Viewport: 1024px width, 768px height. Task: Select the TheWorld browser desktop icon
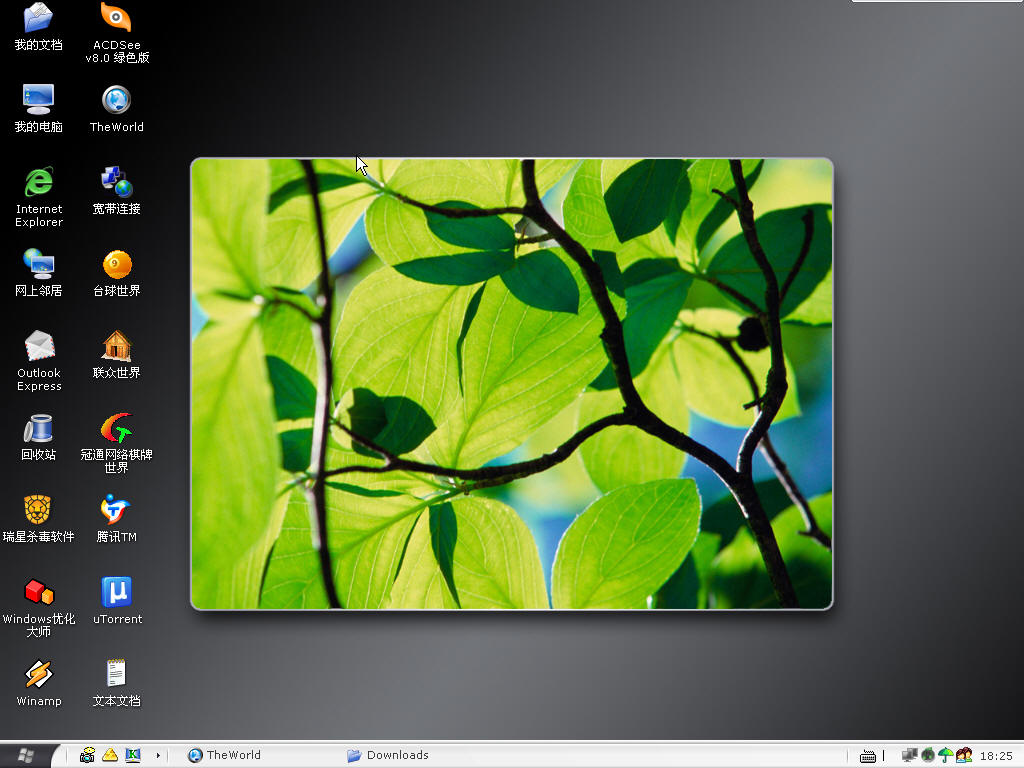[116, 108]
